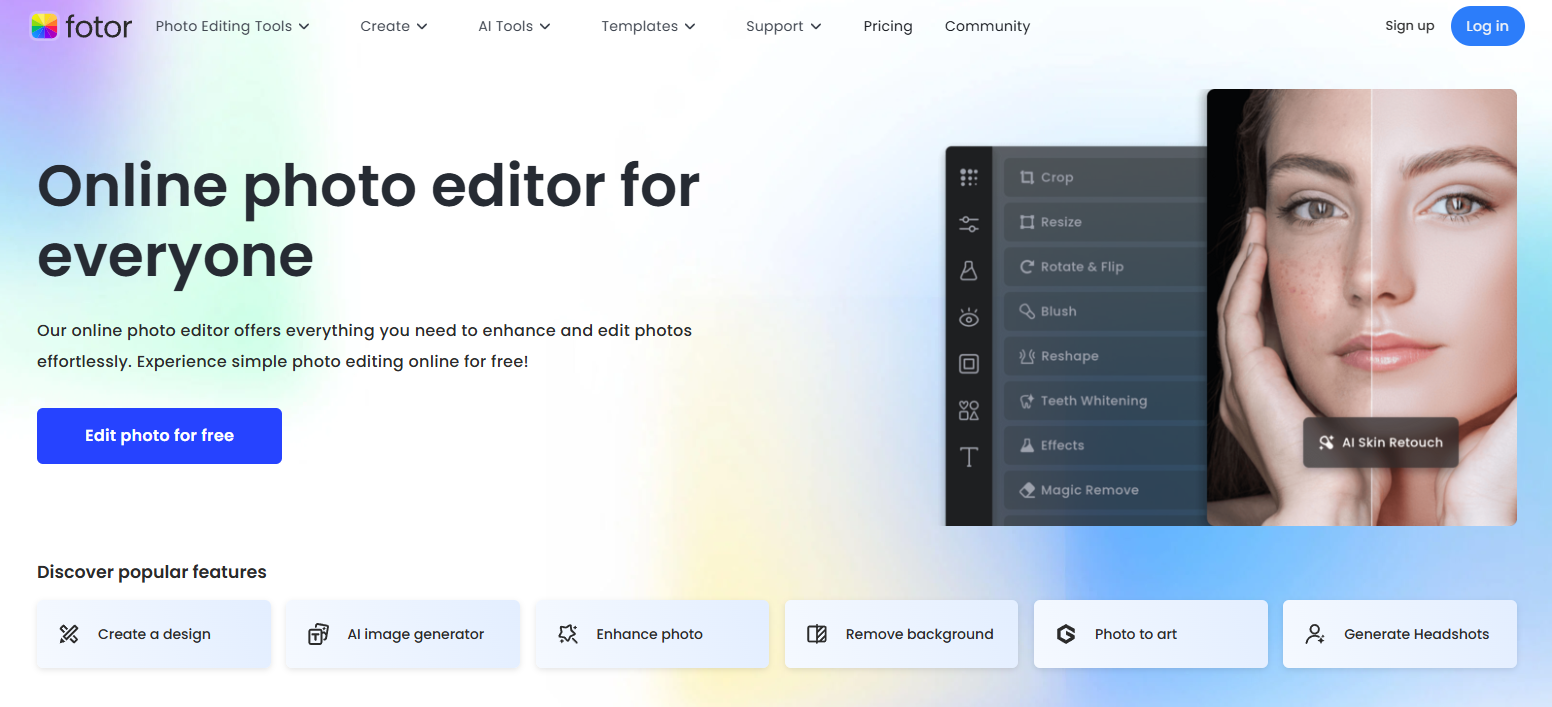The image size is (1552, 707).
Task: Click the elements shapes icon in sidebar
Action: tap(968, 410)
